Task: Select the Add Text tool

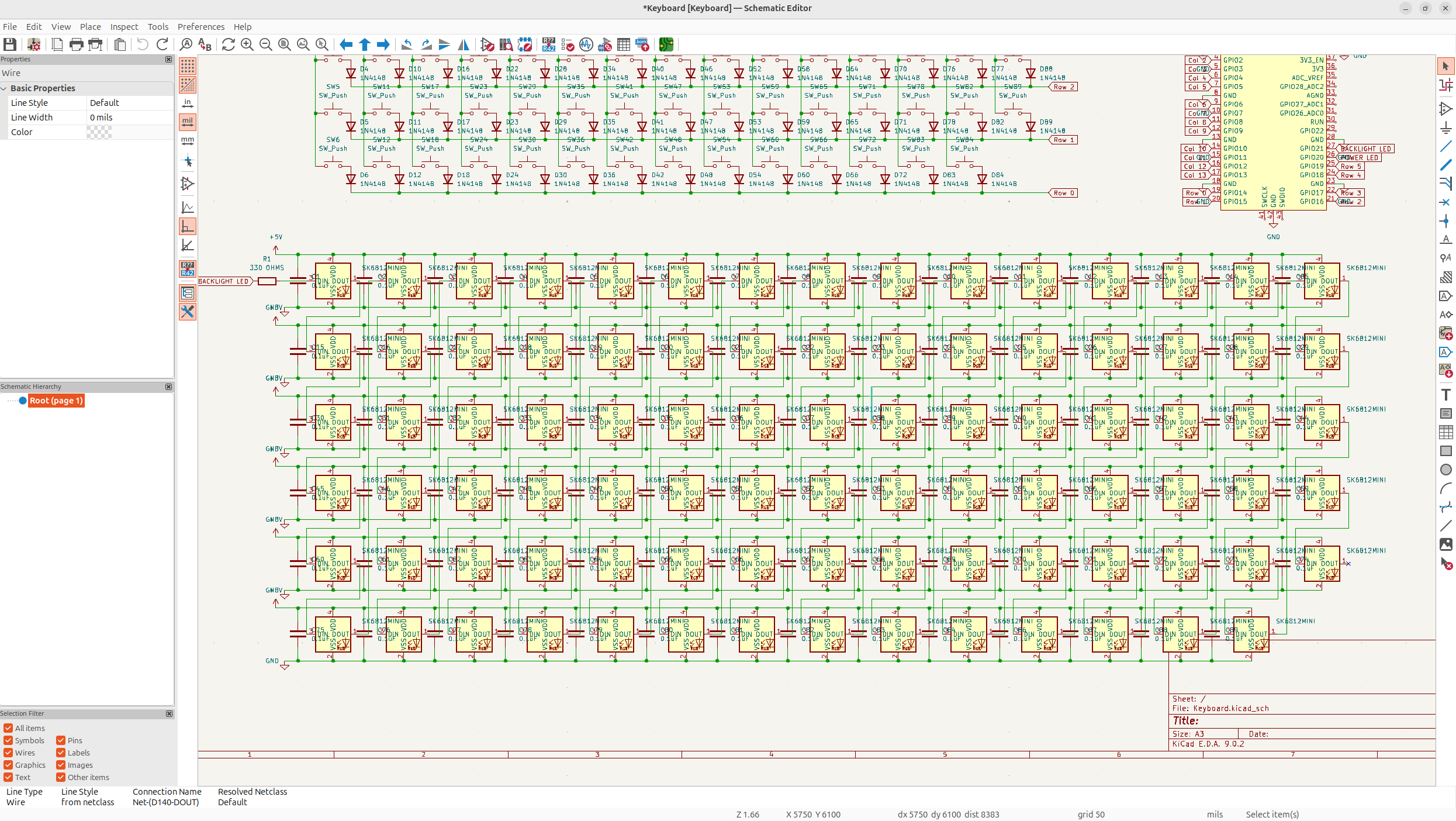Action: 1445,395
